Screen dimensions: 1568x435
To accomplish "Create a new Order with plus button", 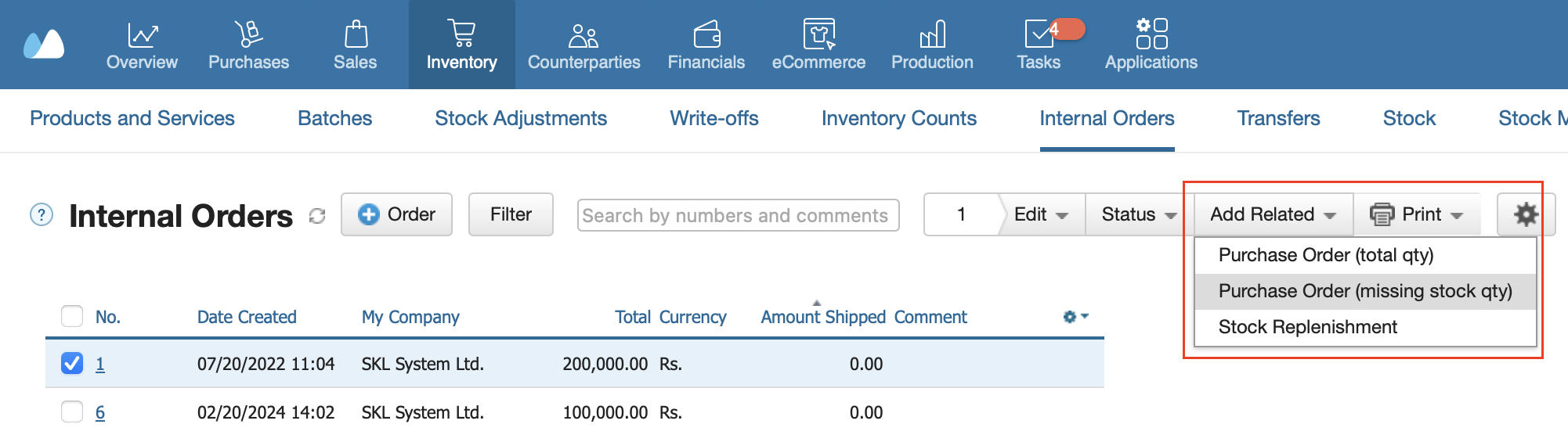I will pyautogui.click(x=396, y=214).
